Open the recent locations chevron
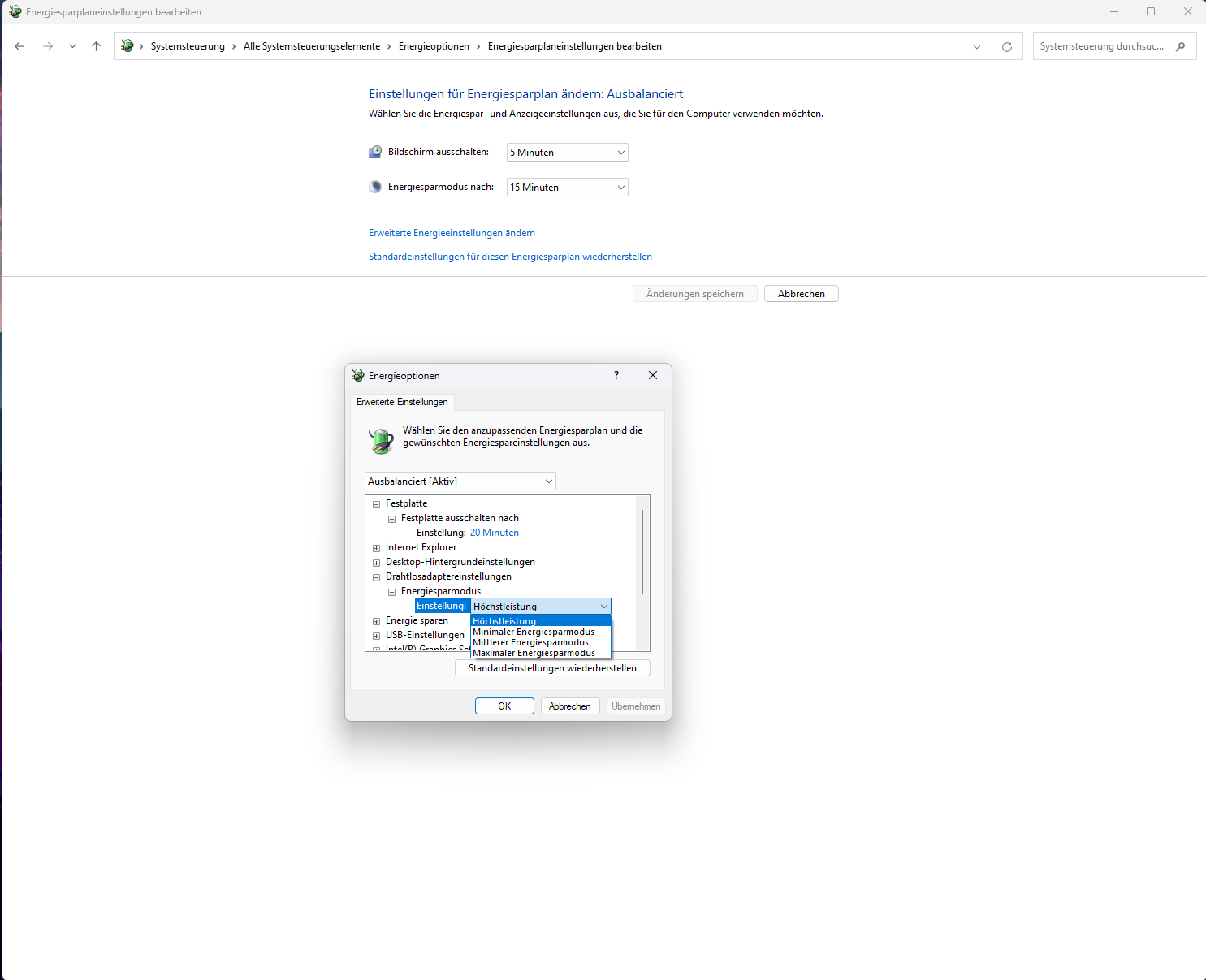This screenshot has width=1206, height=980. pyautogui.click(x=72, y=46)
